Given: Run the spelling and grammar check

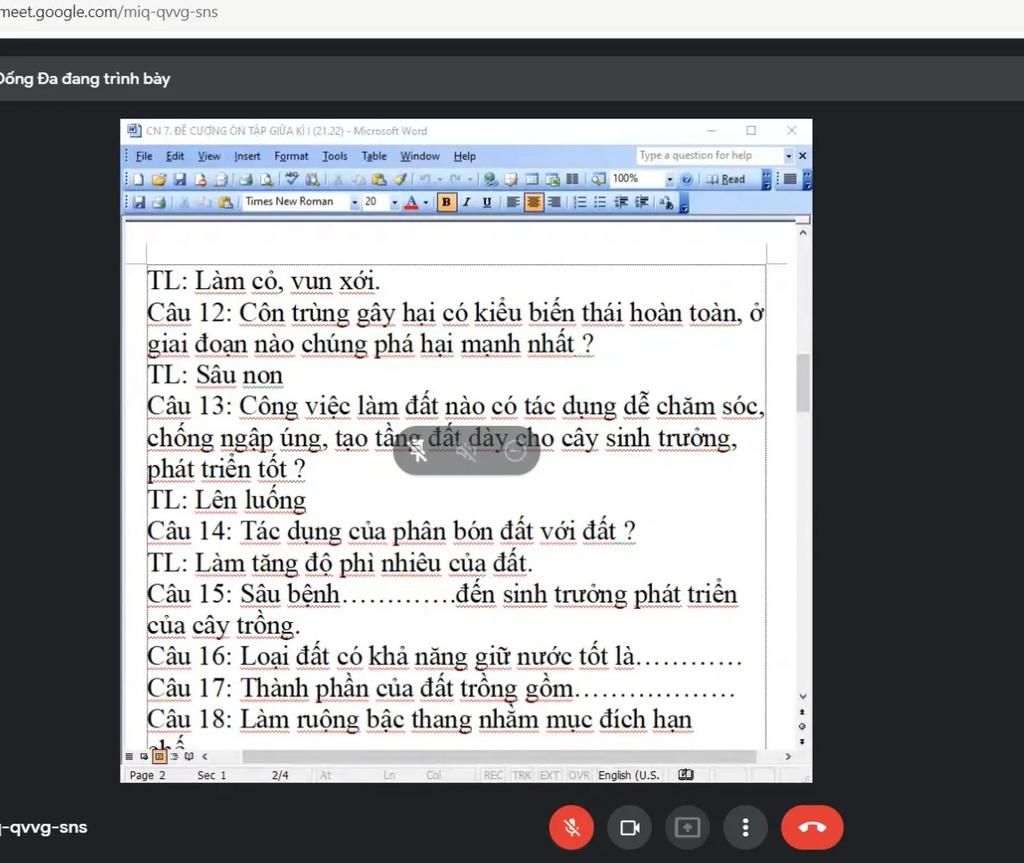Looking at the screenshot, I should [292, 179].
